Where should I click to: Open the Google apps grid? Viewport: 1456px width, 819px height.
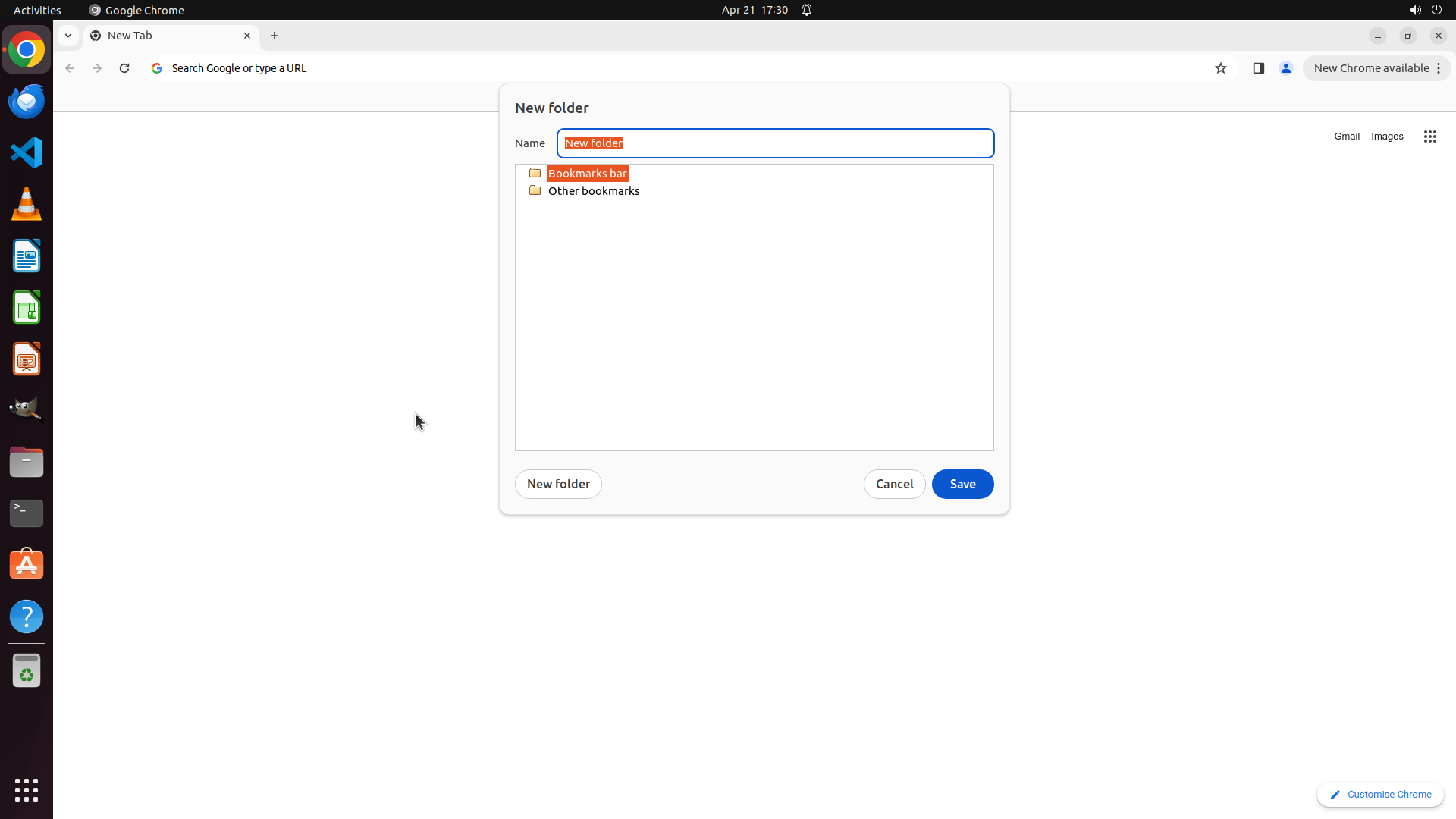(x=1429, y=136)
